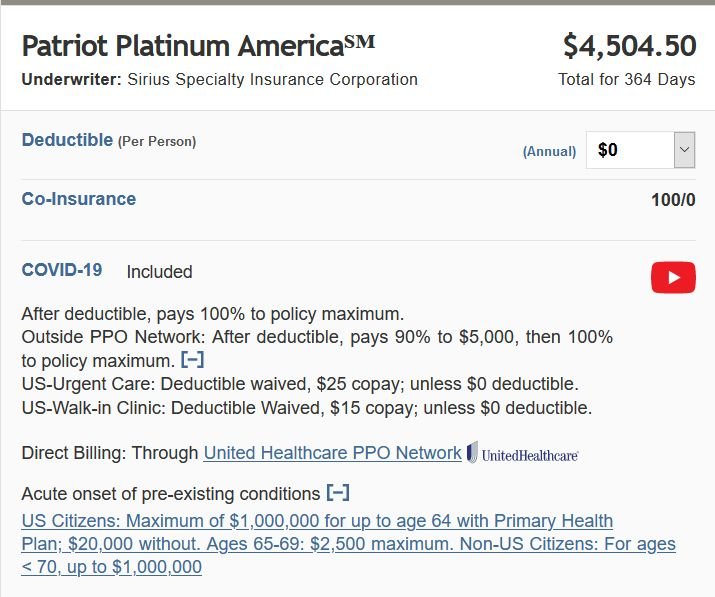This screenshot has height=597, width=715.
Task: Click the Acute onset of pre-existing conditions text
Action: pos(171,494)
